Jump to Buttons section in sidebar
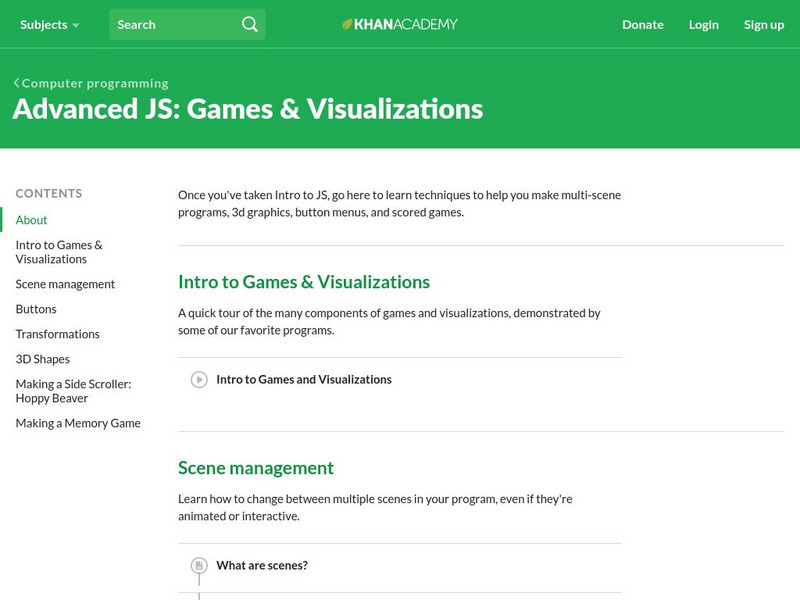Viewport: 800px width, 600px height. pyautogui.click(x=36, y=309)
